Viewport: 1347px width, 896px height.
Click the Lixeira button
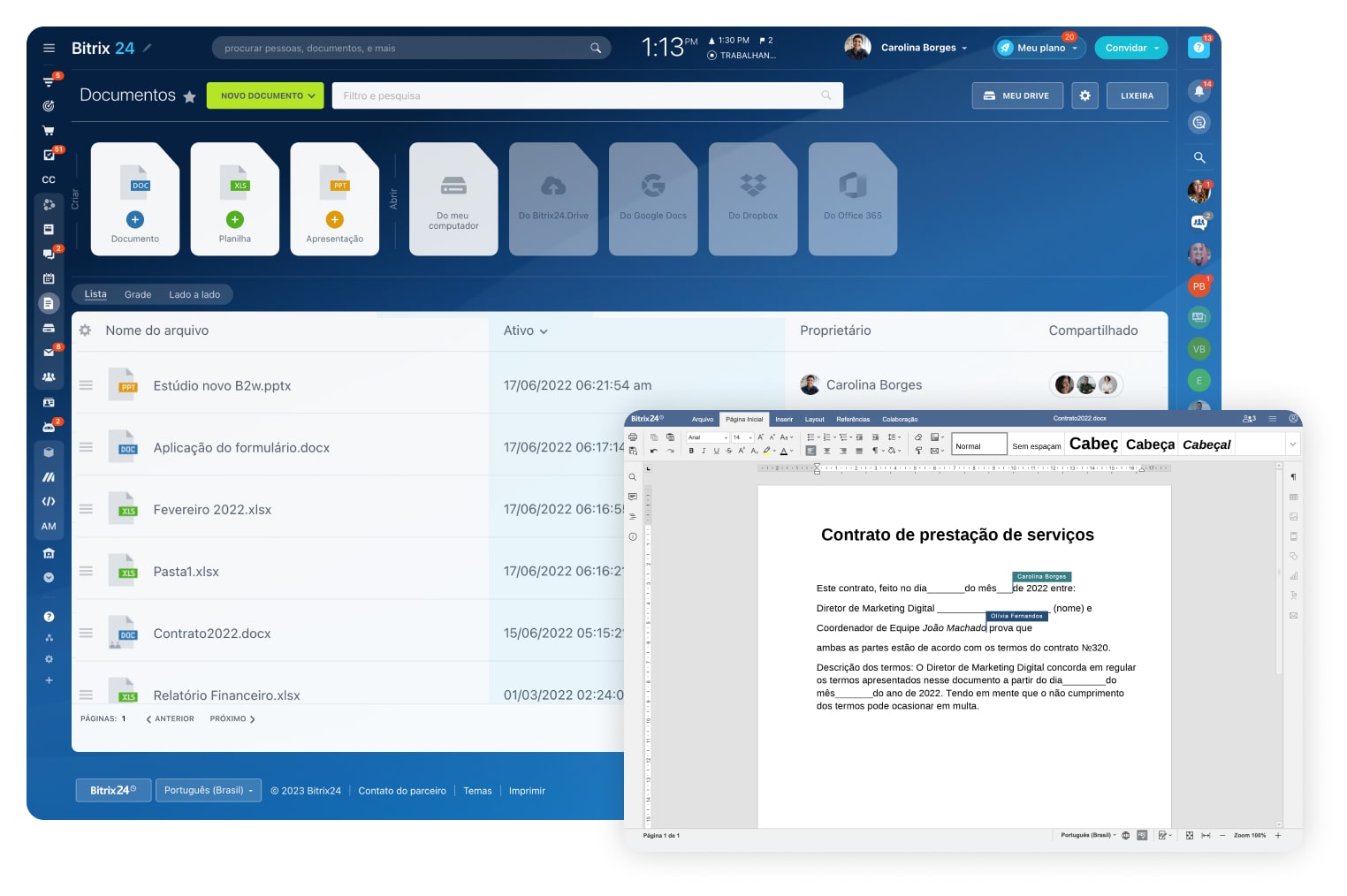coord(1137,95)
